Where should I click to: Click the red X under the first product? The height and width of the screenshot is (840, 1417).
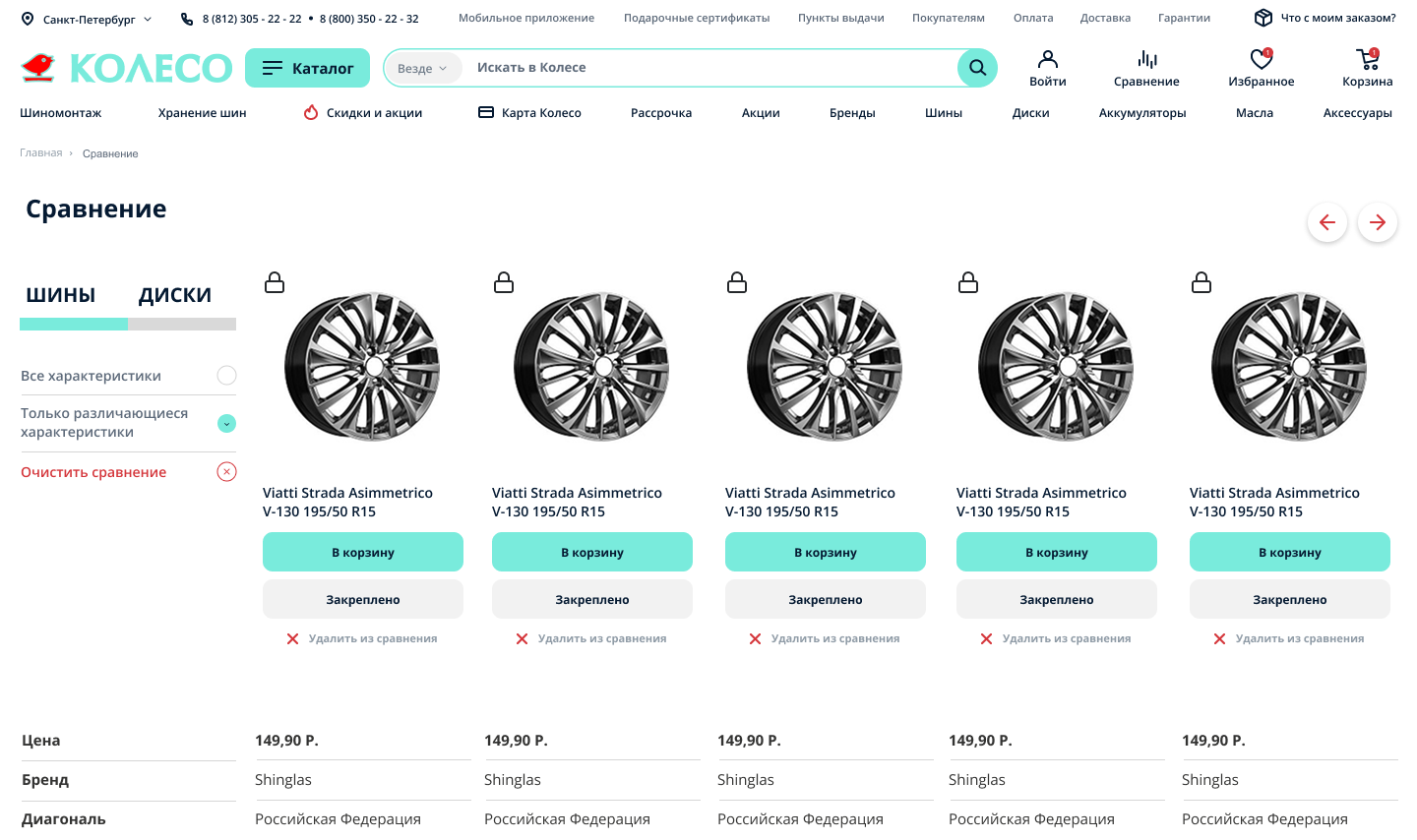coord(292,638)
